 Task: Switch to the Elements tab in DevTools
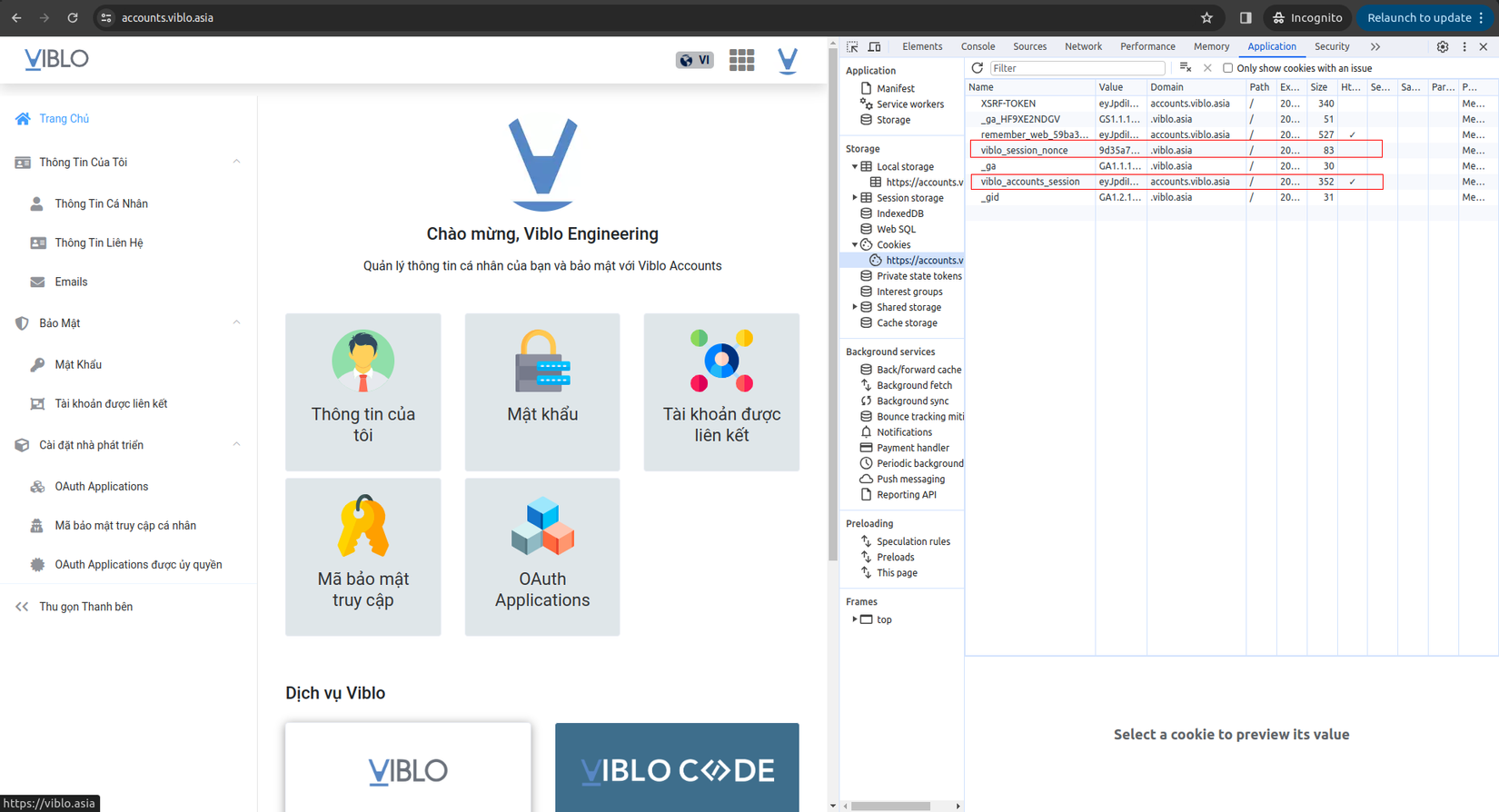pyautogui.click(x=922, y=46)
